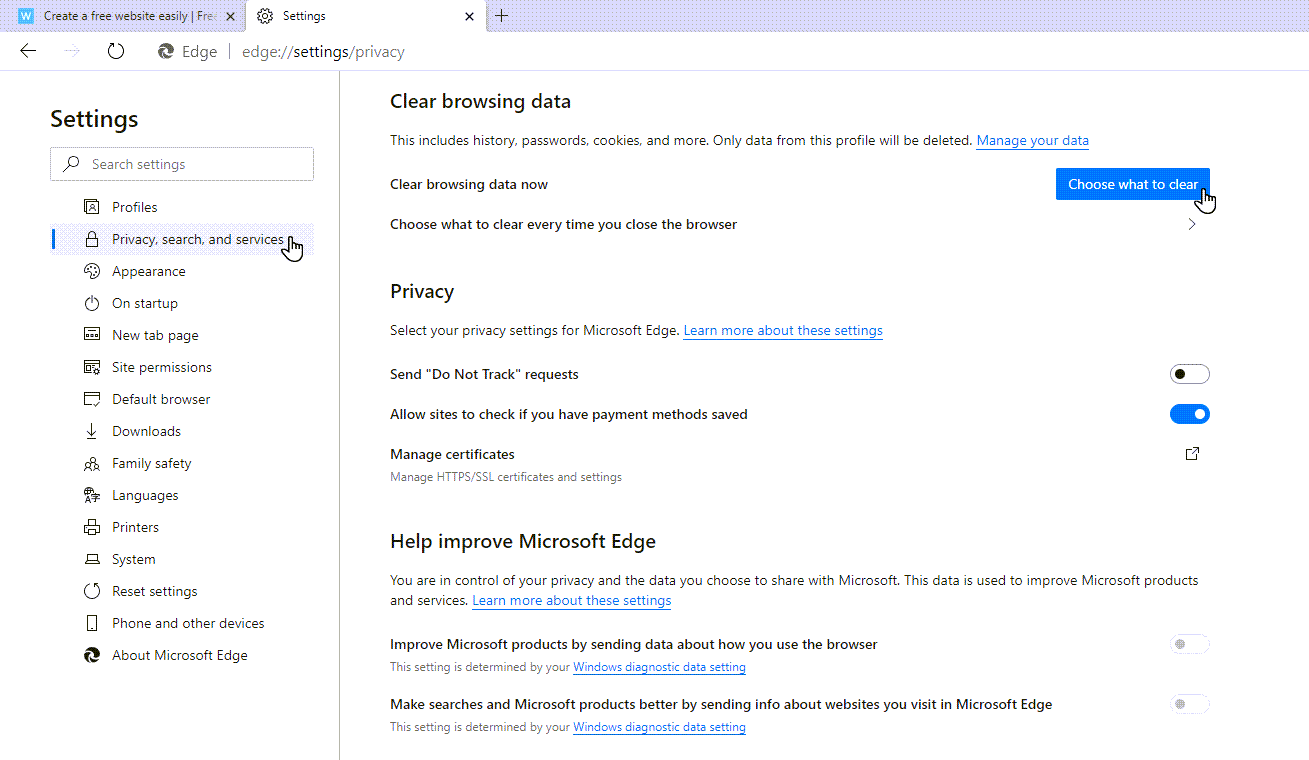Open Reset settings section

pos(182,591)
